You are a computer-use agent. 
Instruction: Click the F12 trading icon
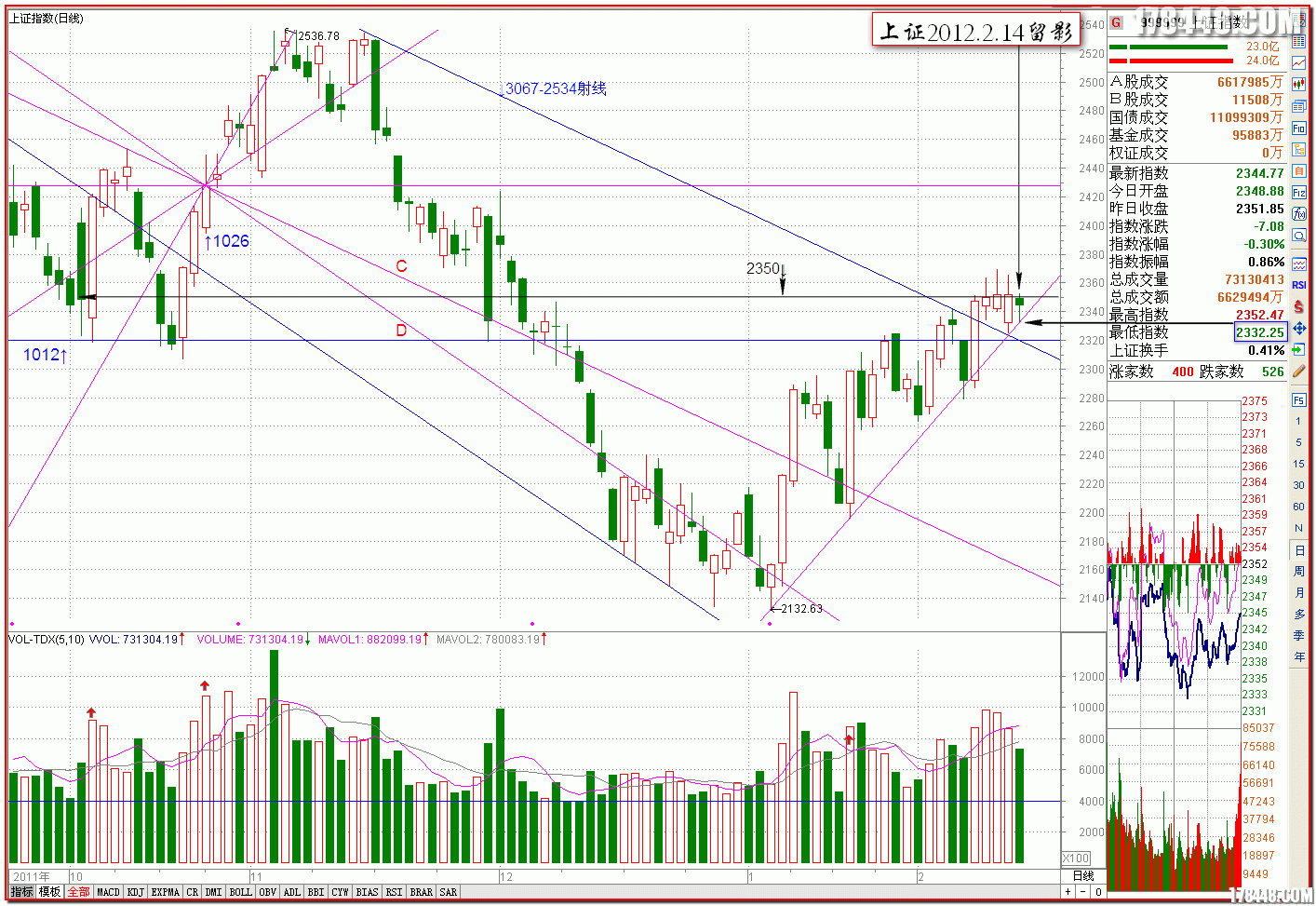coord(1299,192)
